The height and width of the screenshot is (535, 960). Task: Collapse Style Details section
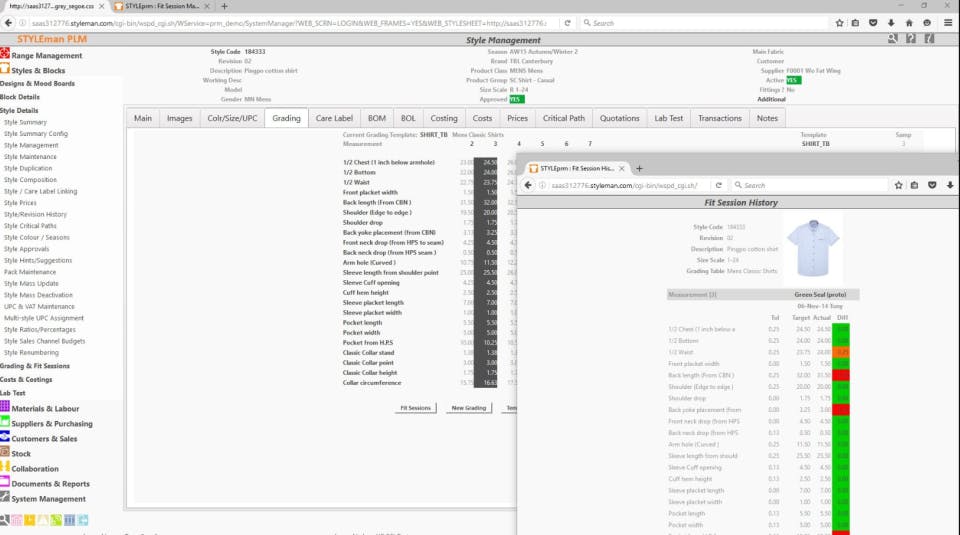(x=19, y=111)
